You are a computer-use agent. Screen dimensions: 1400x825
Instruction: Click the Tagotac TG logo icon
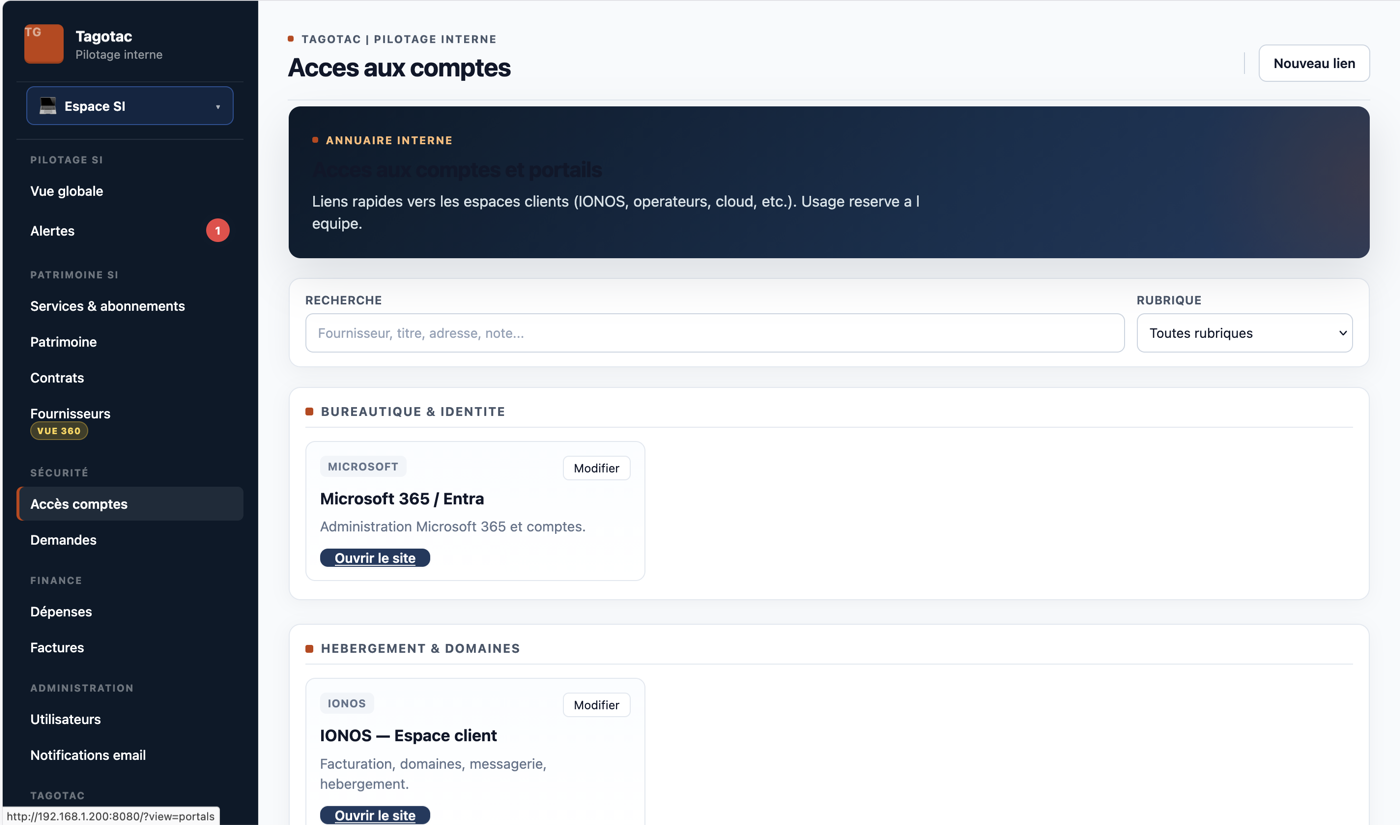coord(44,44)
